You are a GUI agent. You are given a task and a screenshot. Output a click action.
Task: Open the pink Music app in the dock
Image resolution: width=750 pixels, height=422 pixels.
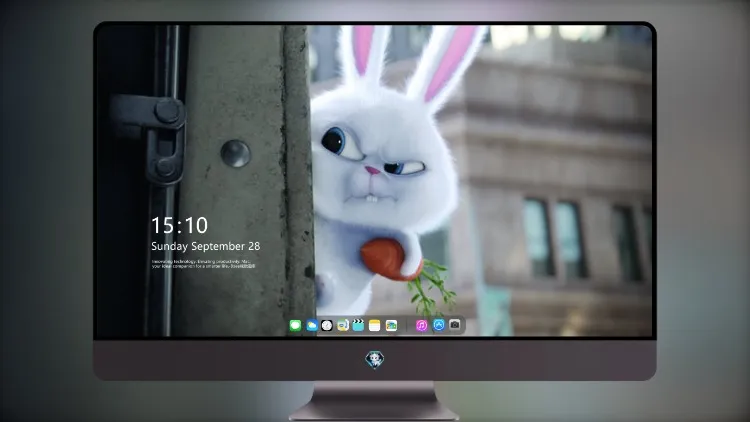(421, 326)
